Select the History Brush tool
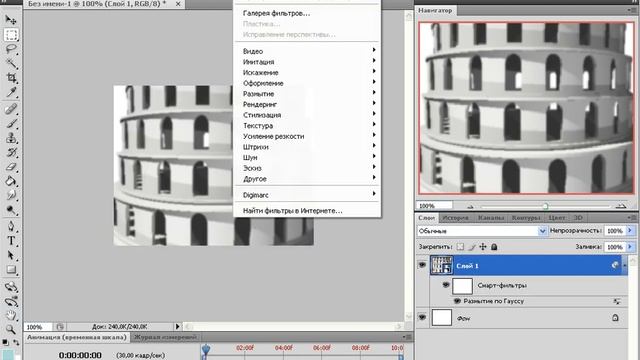 click(x=11, y=152)
